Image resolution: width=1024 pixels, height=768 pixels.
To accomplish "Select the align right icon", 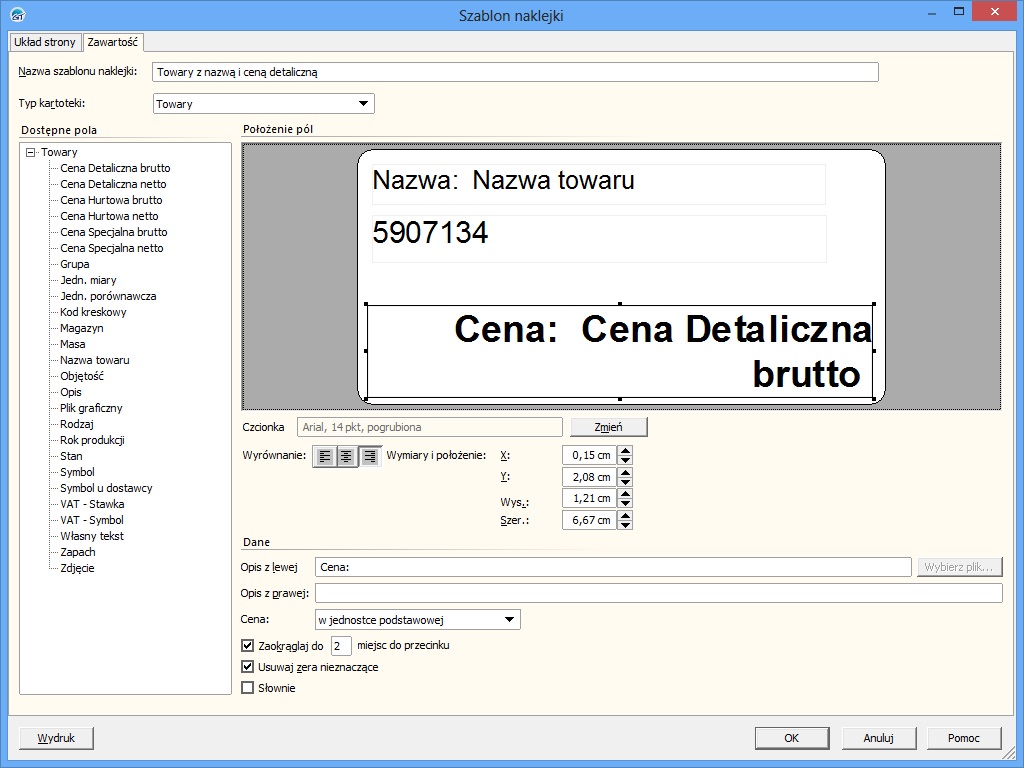I will click(370, 456).
